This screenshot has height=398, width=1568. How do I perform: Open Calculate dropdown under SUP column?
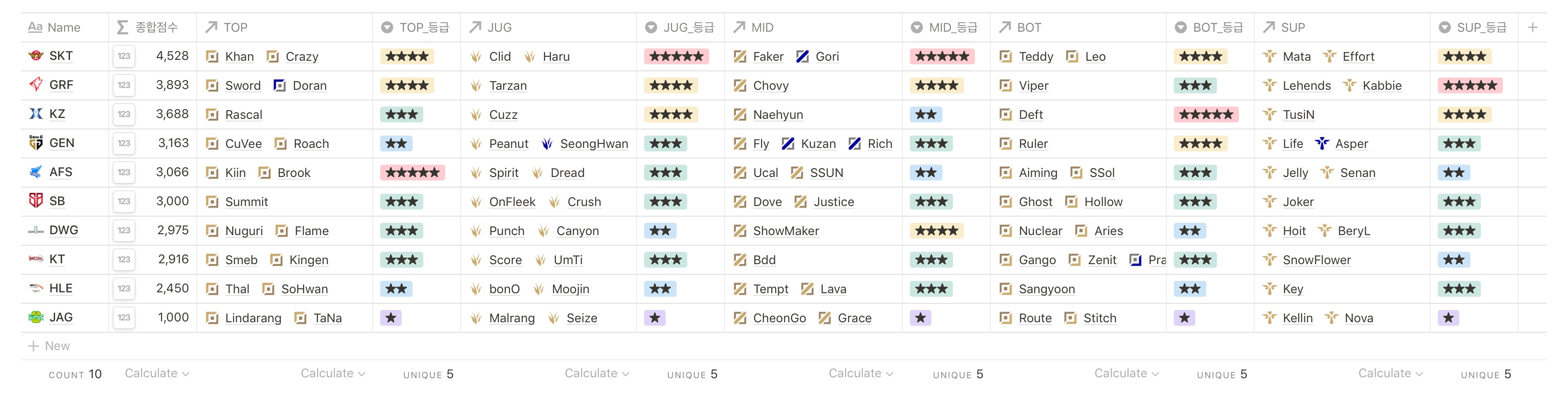point(1390,374)
